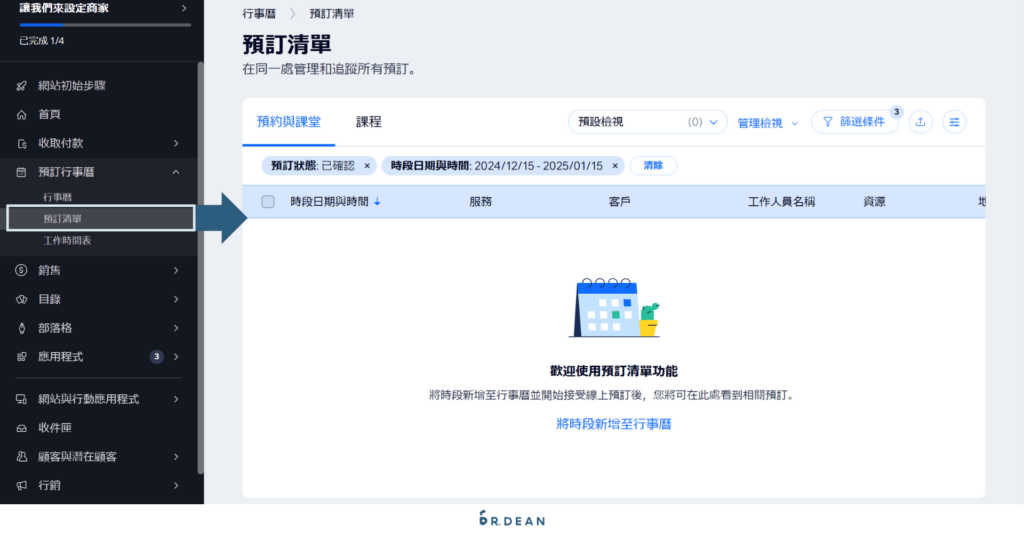Open the column customization sliders icon
The height and width of the screenshot is (533, 1024).
tap(954, 121)
